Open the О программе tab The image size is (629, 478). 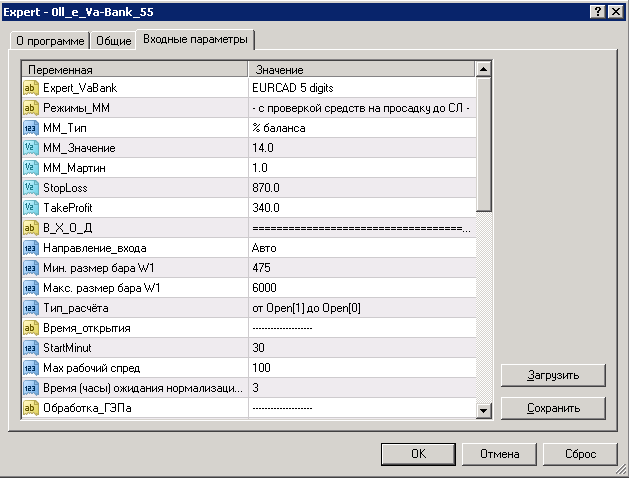(50, 41)
